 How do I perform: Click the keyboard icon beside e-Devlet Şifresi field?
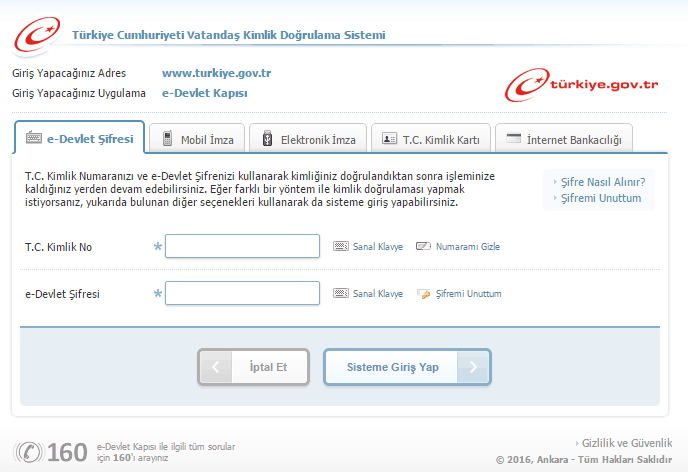340,294
